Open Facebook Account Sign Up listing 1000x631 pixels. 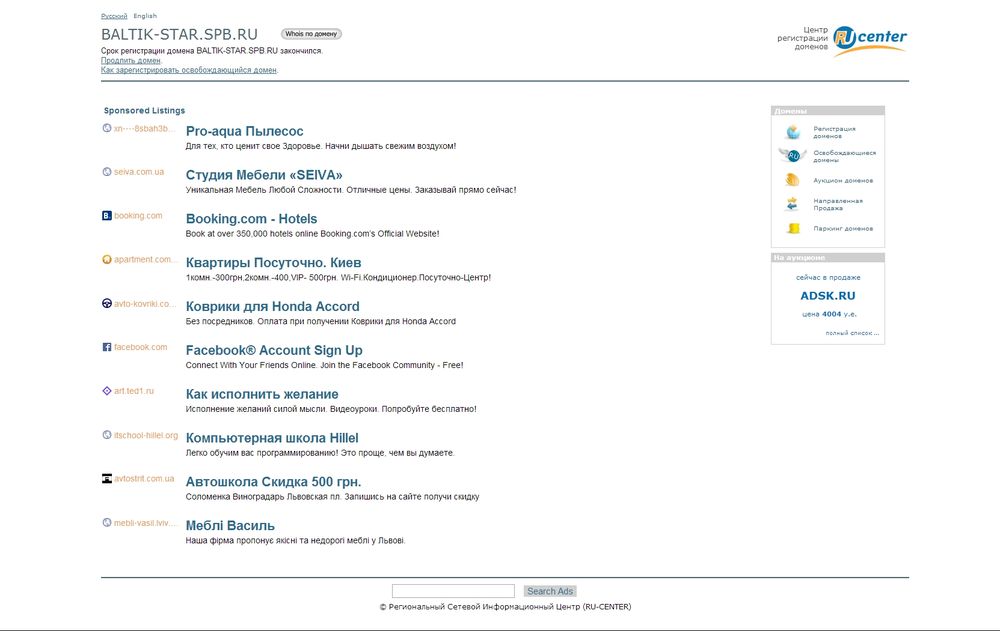(x=274, y=350)
